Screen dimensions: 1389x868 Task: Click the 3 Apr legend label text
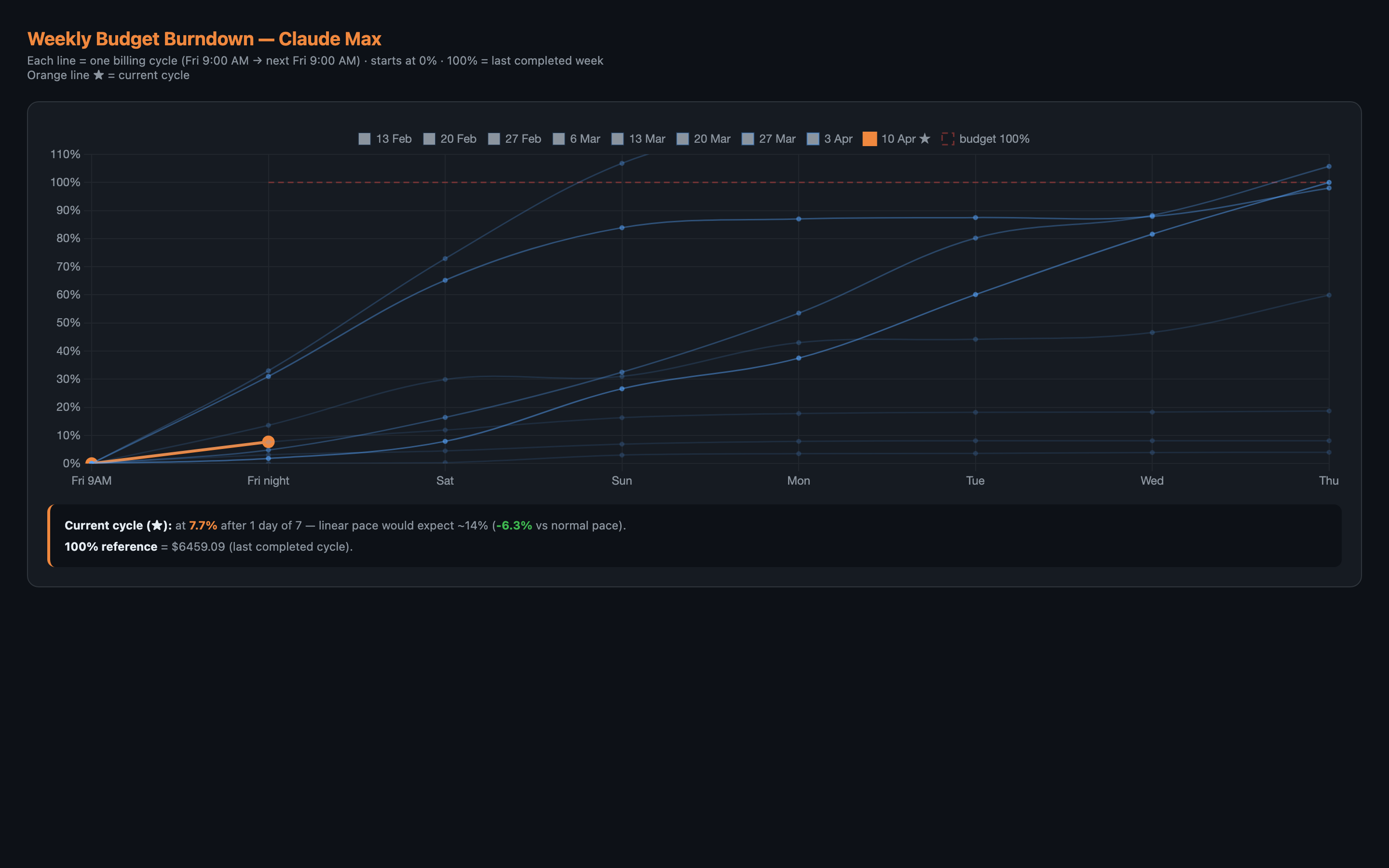(839, 138)
